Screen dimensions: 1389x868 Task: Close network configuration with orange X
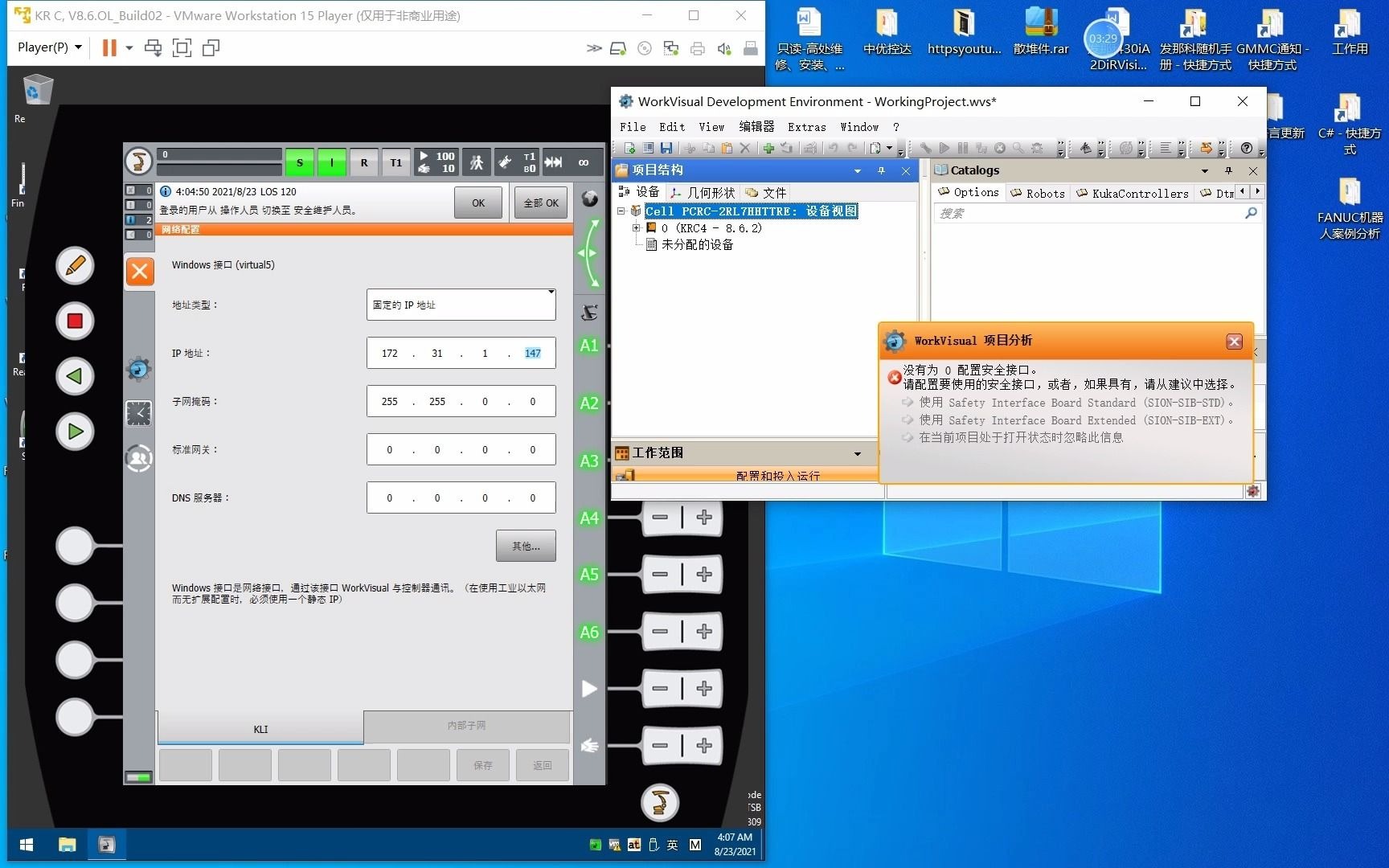(140, 272)
